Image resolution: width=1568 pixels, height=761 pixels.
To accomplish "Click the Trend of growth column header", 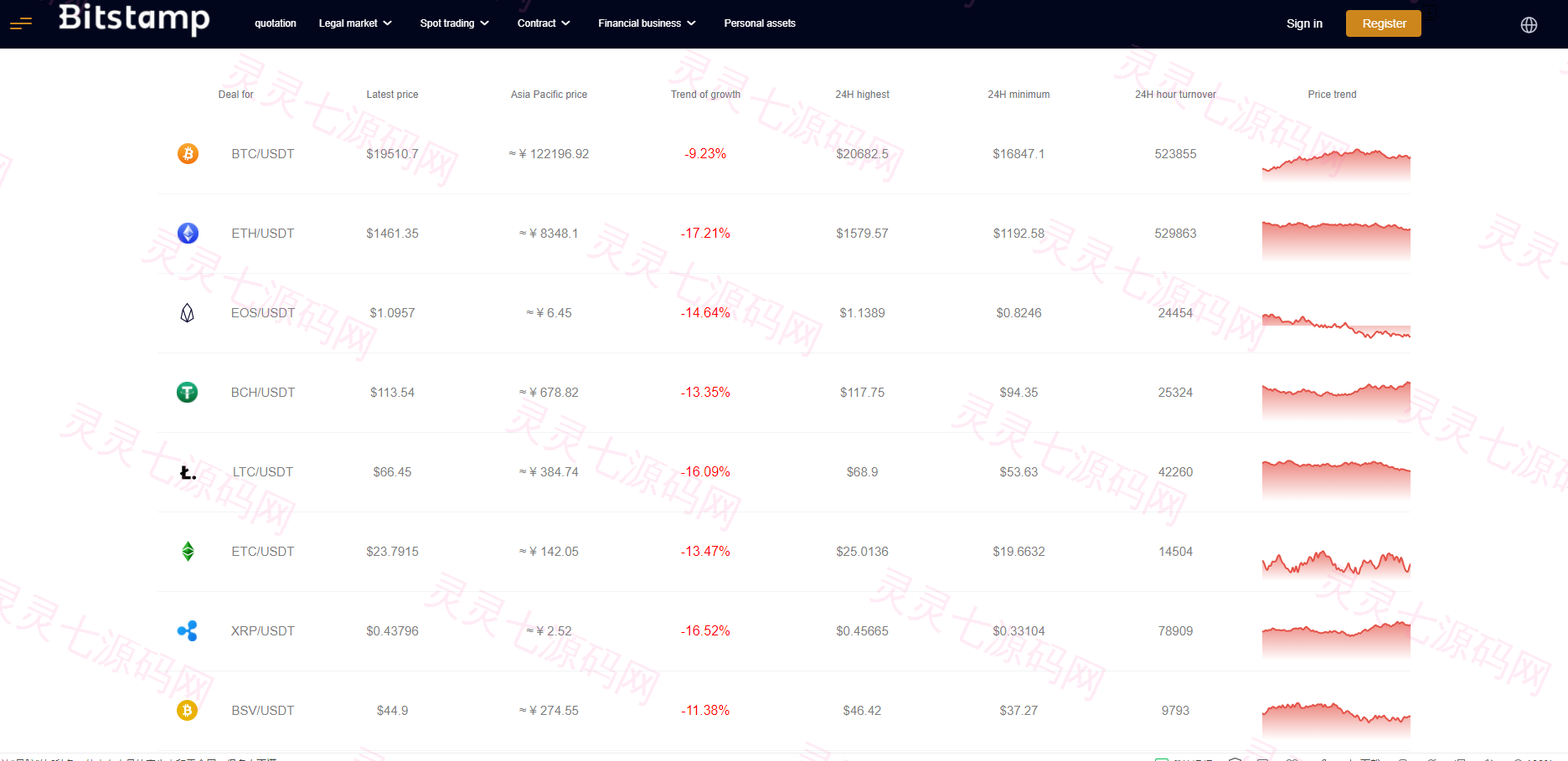I will (705, 95).
